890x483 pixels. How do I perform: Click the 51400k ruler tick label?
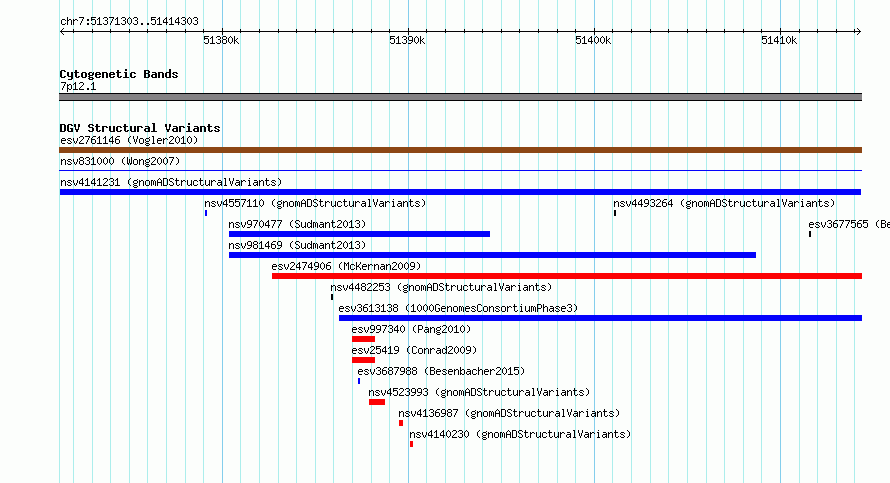click(x=593, y=40)
